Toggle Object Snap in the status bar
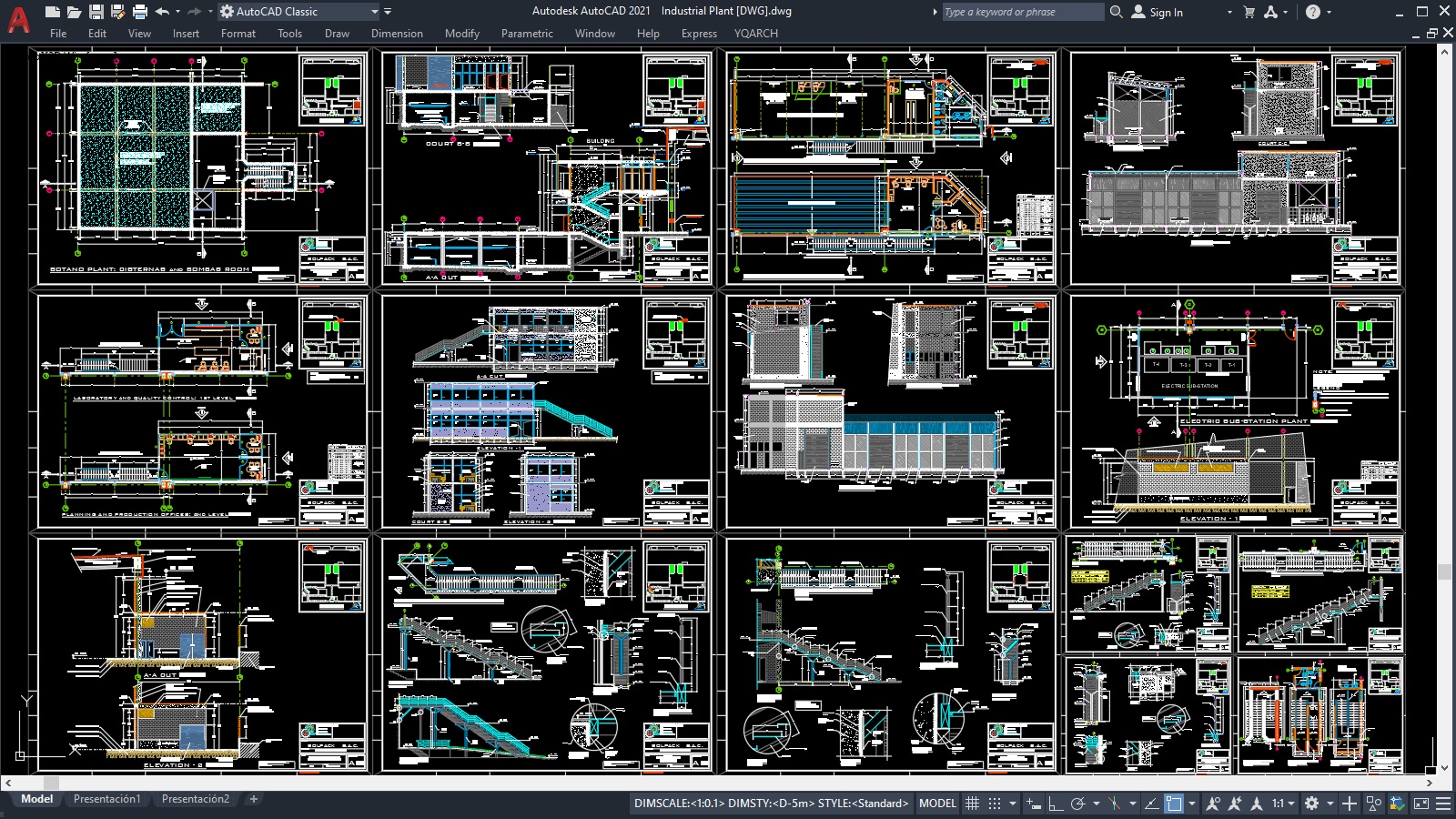This screenshot has width=1456, height=819. (x=1174, y=804)
